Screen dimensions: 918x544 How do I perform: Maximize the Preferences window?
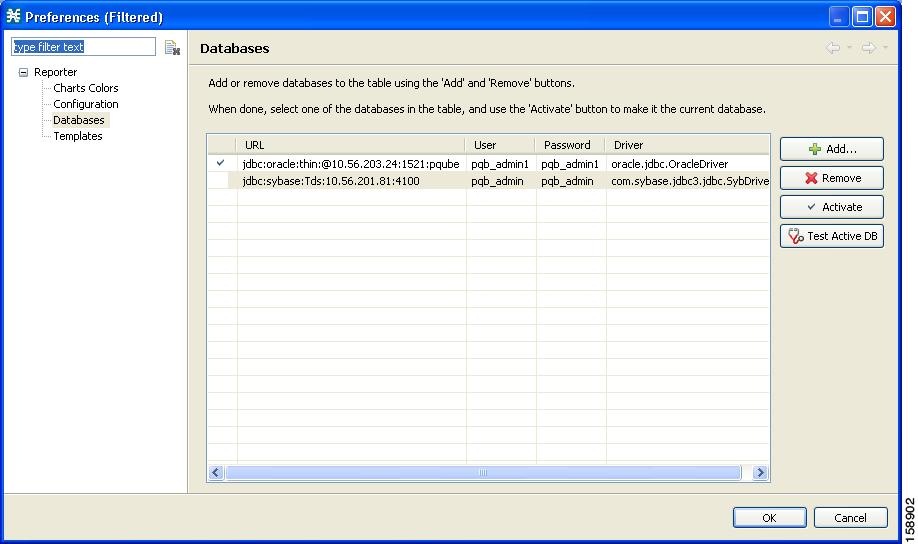click(862, 16)
